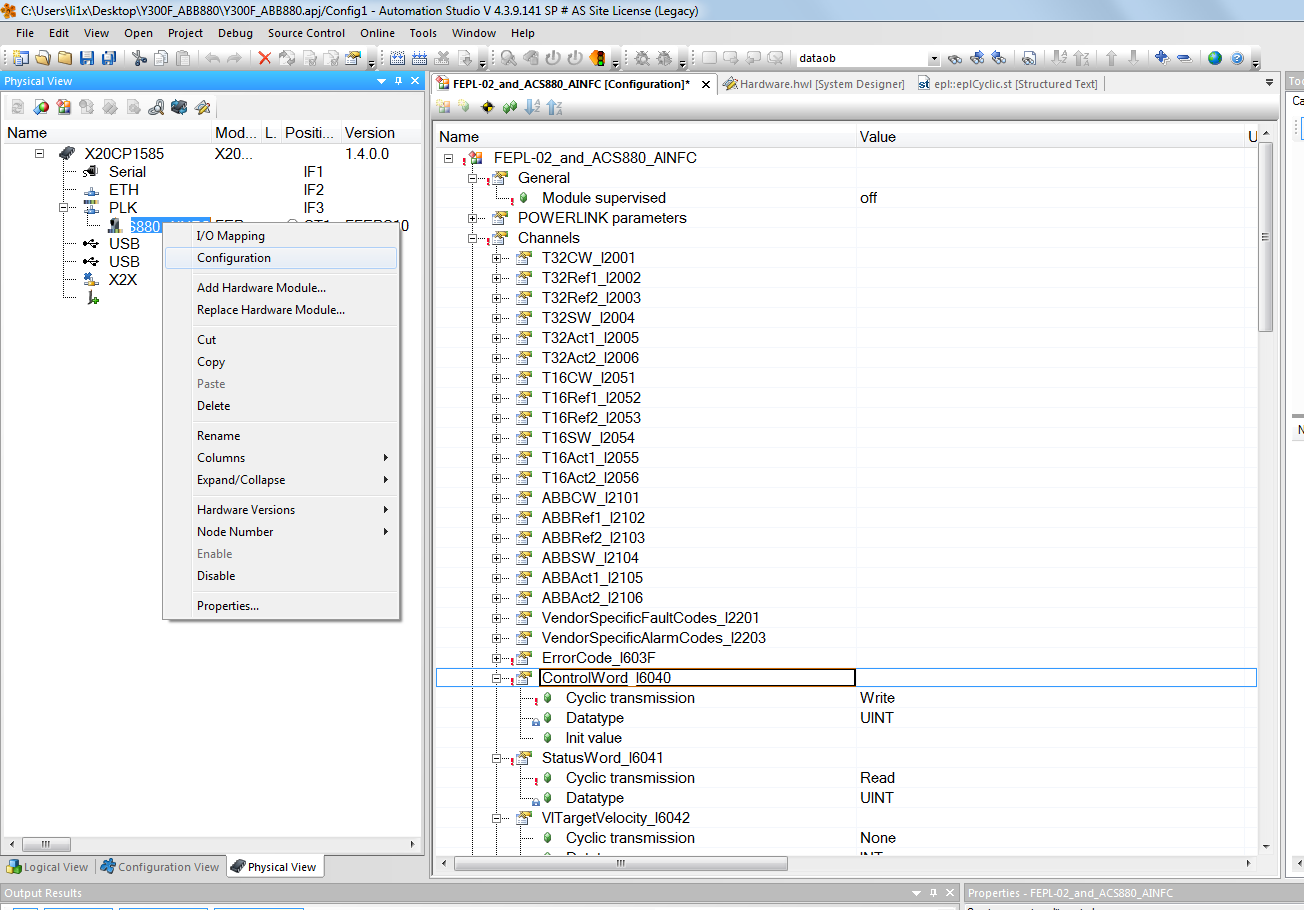Screen dimensions: 1304x910
Task: Click the Cut scissors icon in the toolbar
Action: [x=139, y=58]
